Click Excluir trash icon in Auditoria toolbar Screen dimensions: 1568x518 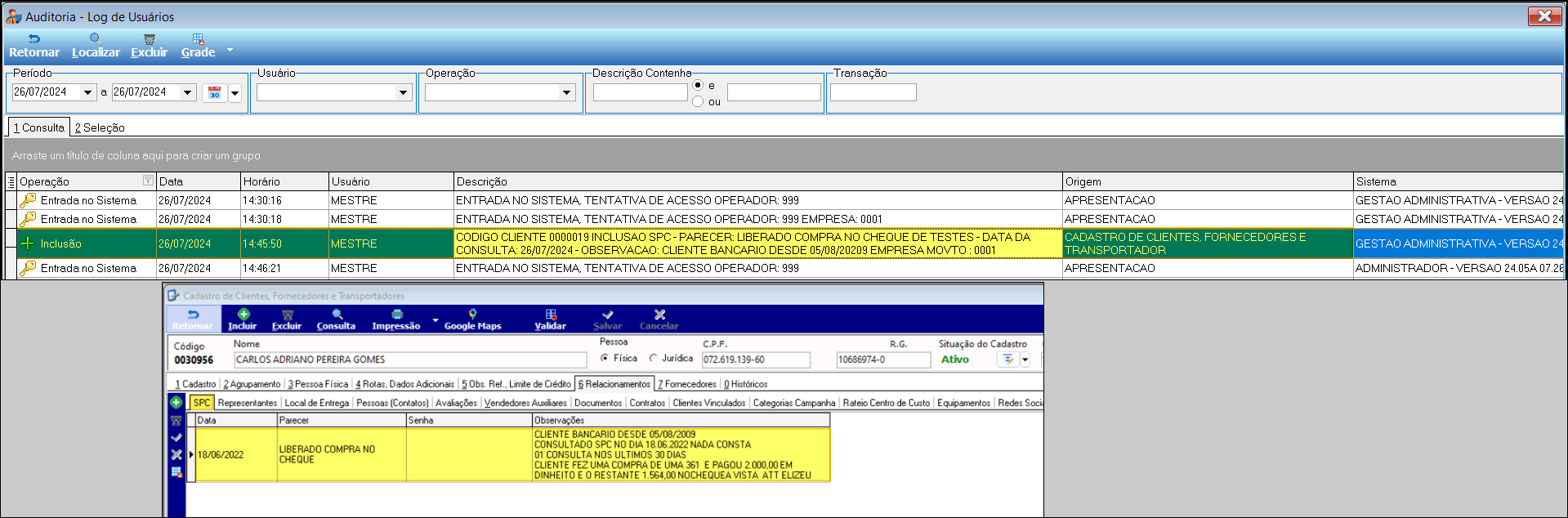click(149, 38)
